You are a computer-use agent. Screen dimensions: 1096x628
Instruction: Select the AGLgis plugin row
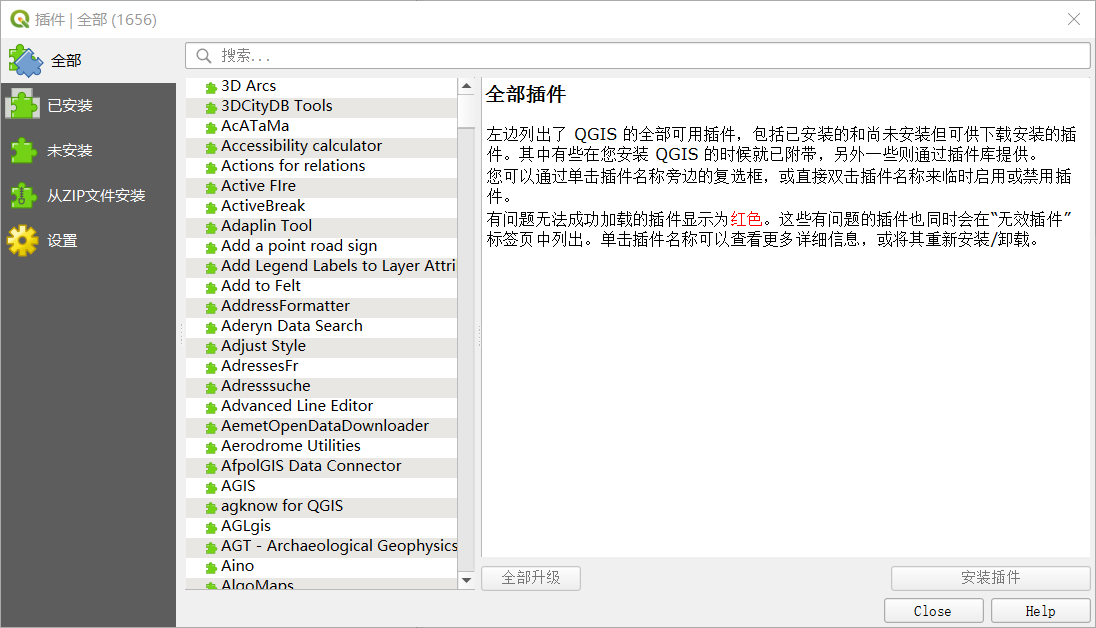click(322, 527)
